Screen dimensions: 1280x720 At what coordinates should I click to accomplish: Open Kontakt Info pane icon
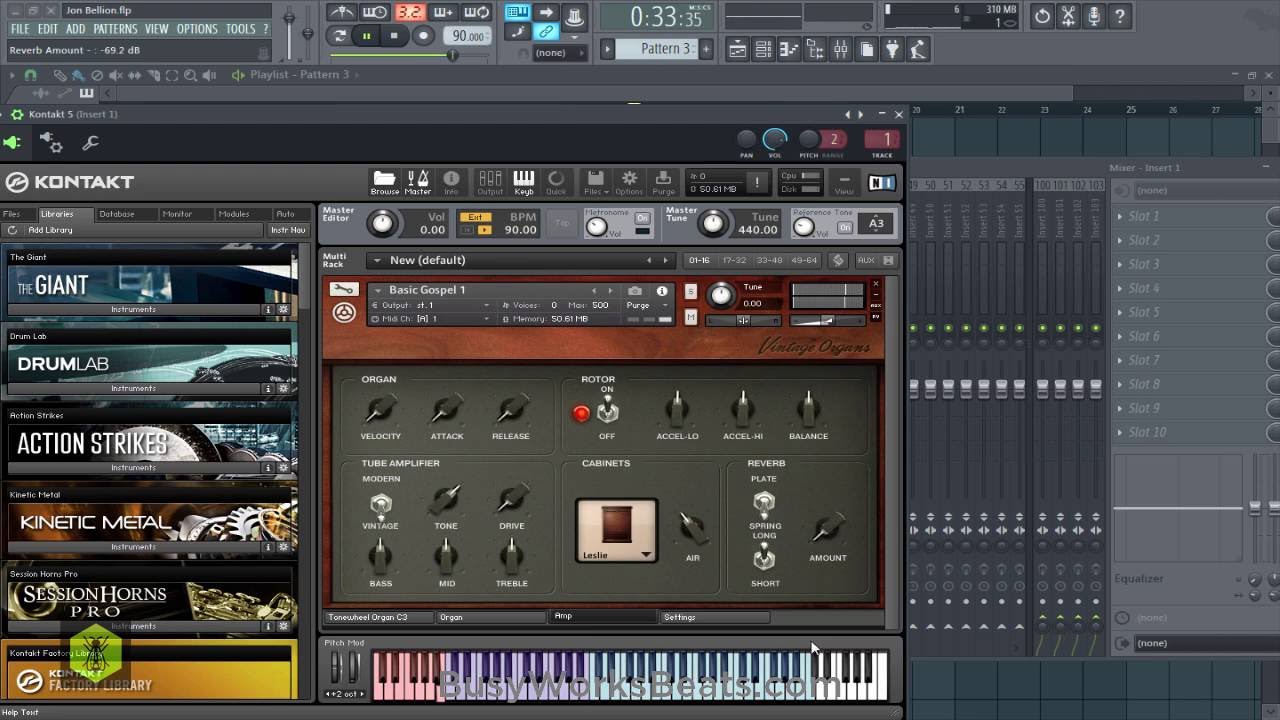(451, 181)
